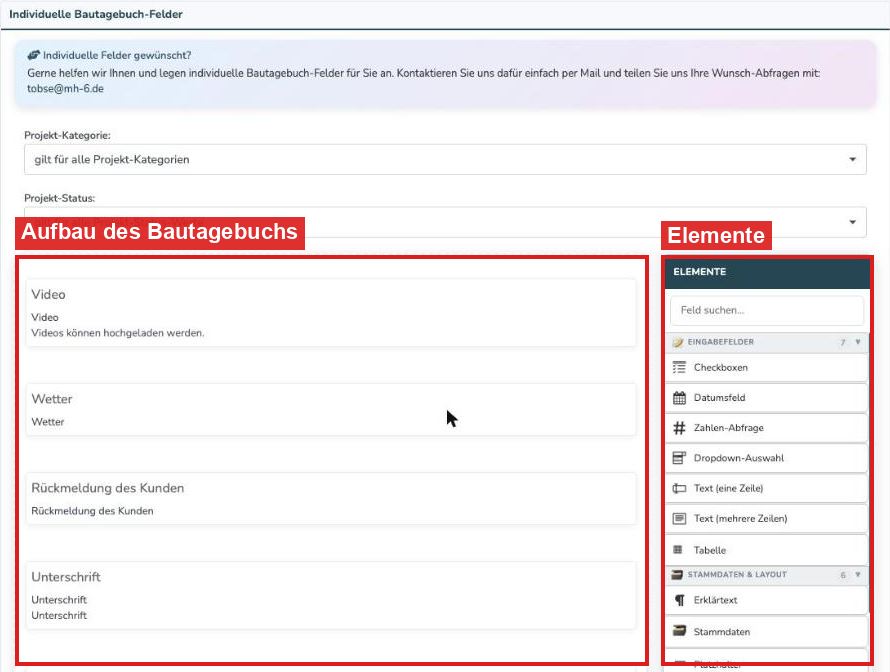Choose the Tabelle element label

[x=710, y=550]
